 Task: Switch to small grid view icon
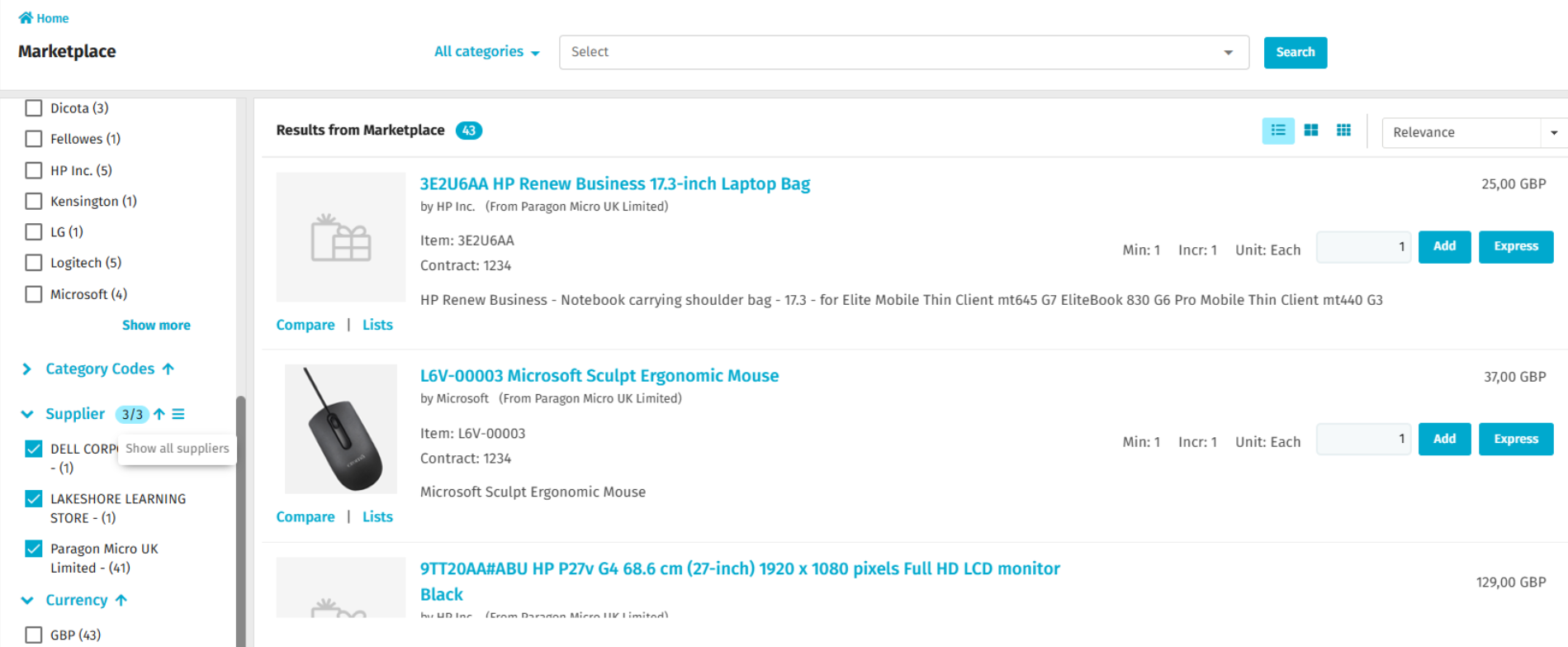pos(1343,131)
